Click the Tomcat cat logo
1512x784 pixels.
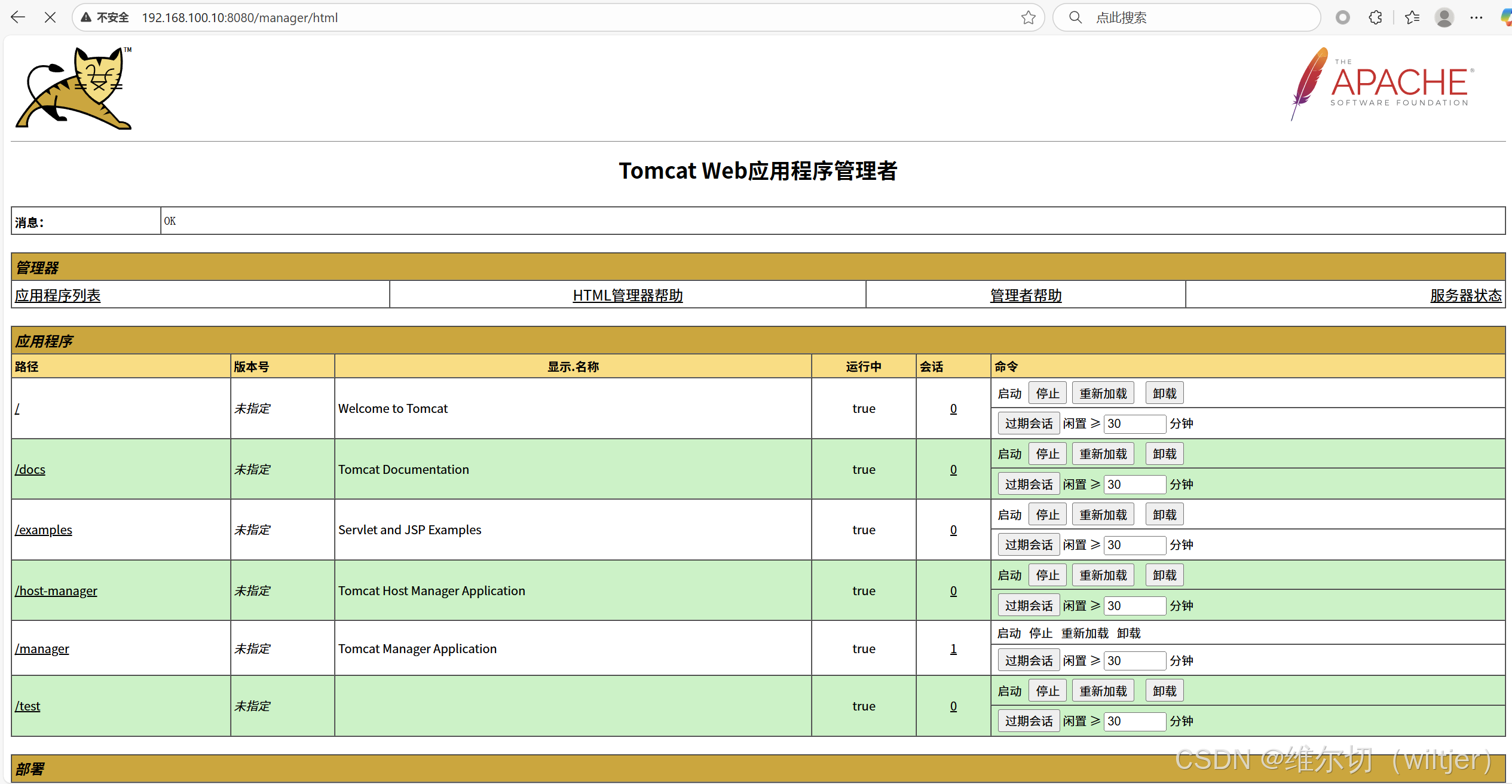coord(74,88)
